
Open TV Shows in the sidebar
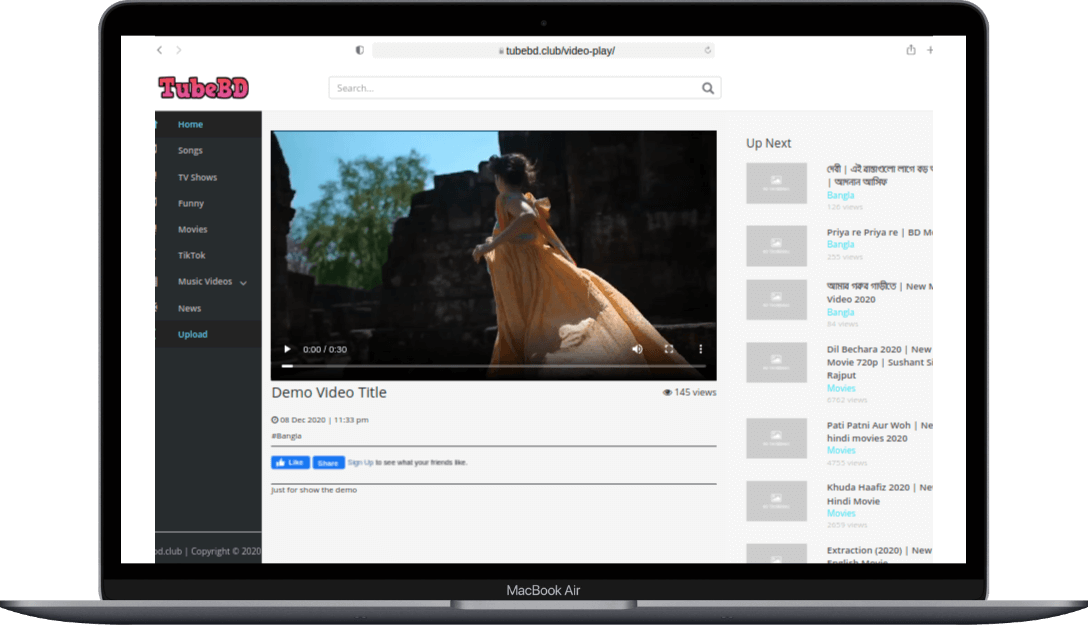point(197,178)
